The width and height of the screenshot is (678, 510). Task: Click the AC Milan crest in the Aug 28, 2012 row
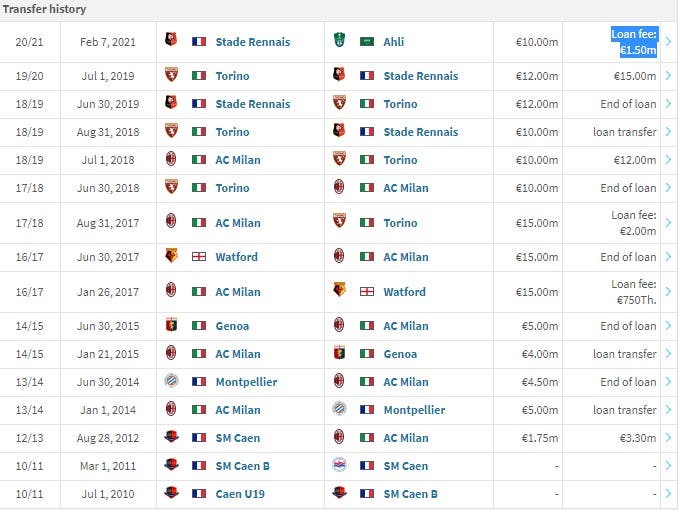click(x=339, y=437)
